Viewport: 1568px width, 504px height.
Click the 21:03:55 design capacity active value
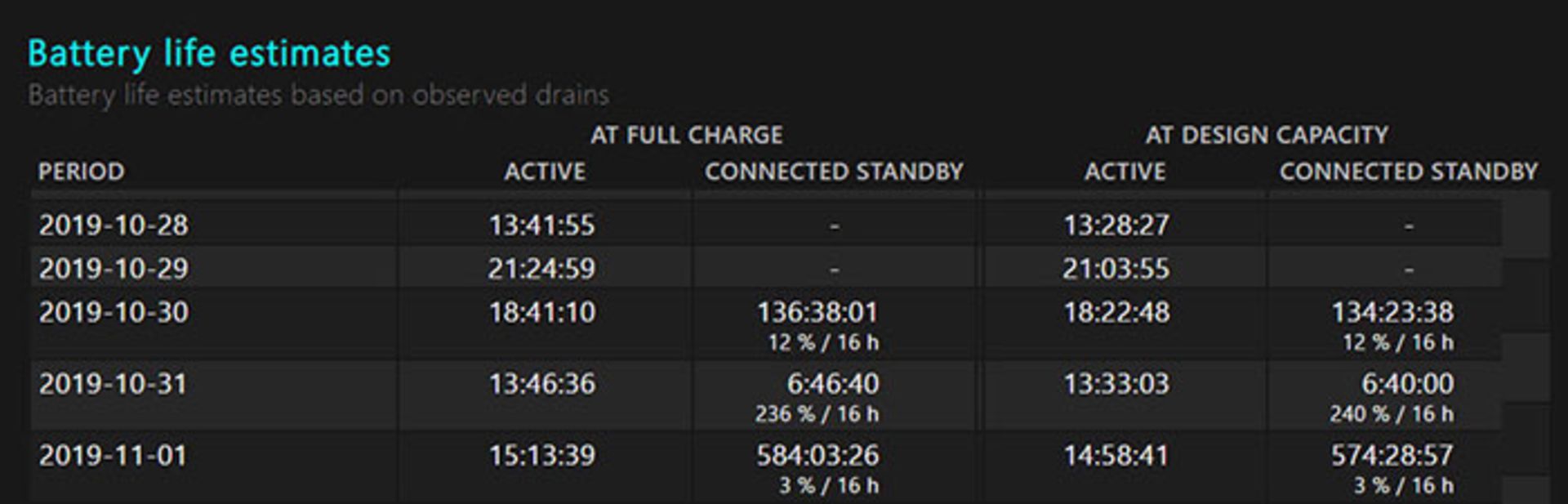[x=1116, y=268]
